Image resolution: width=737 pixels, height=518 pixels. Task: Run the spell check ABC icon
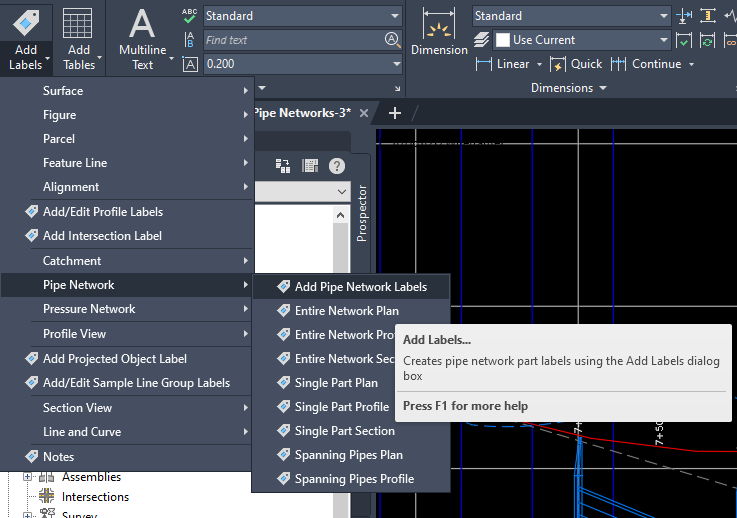tap(189, 16)
